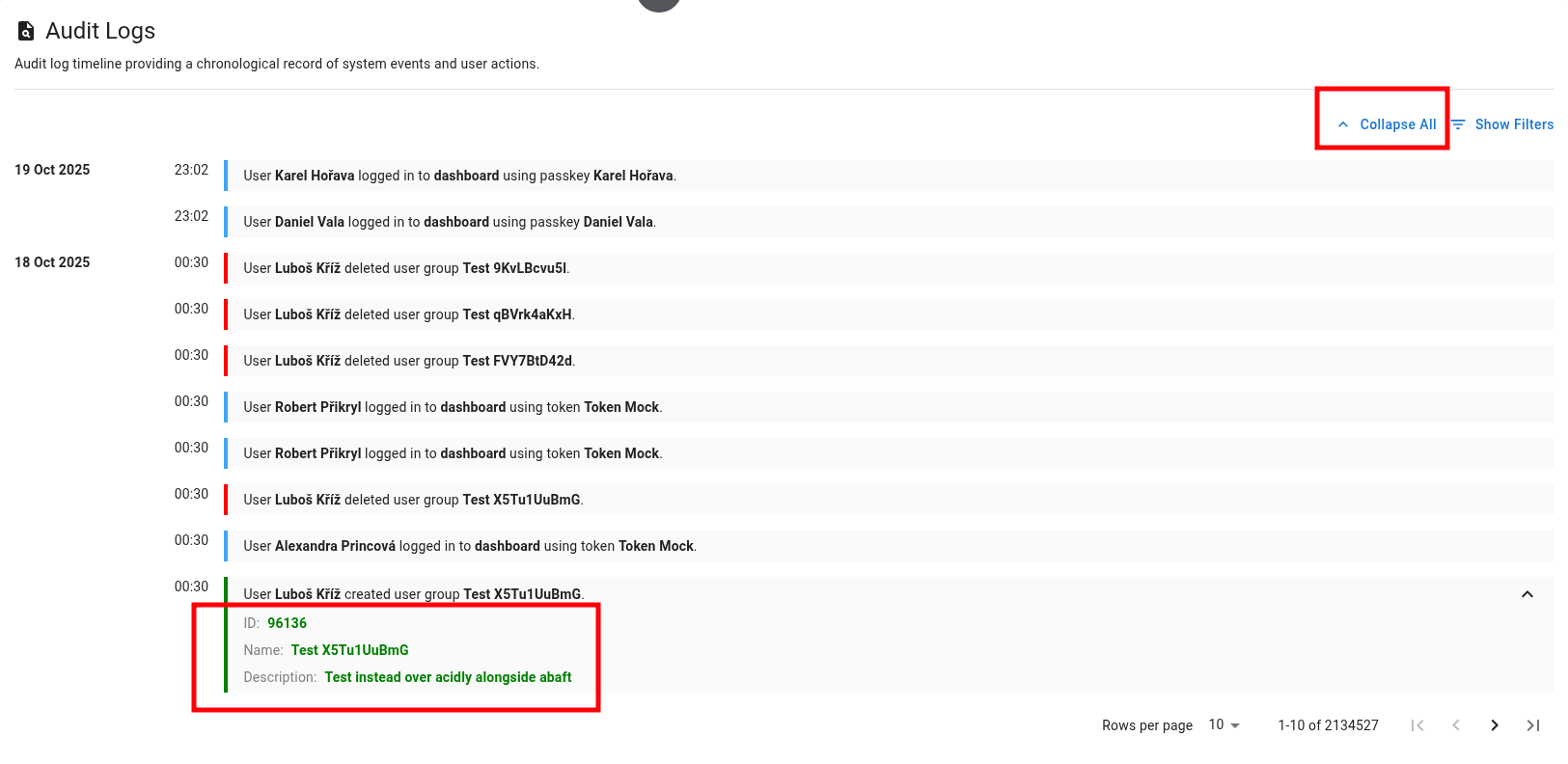The height and width of the screenshot is (764, 1568).
Task: Jump to last page of logs
Action: [x=1532, y=725]
